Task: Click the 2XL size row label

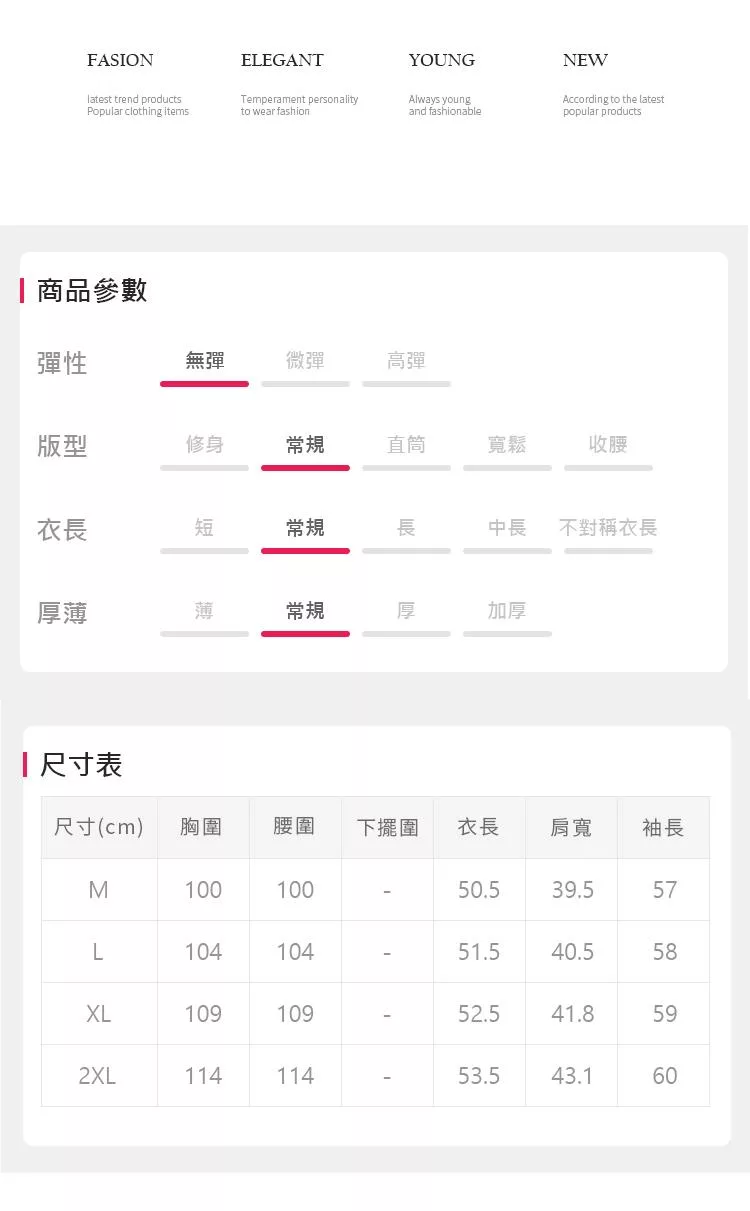Action: point(98,1076)
